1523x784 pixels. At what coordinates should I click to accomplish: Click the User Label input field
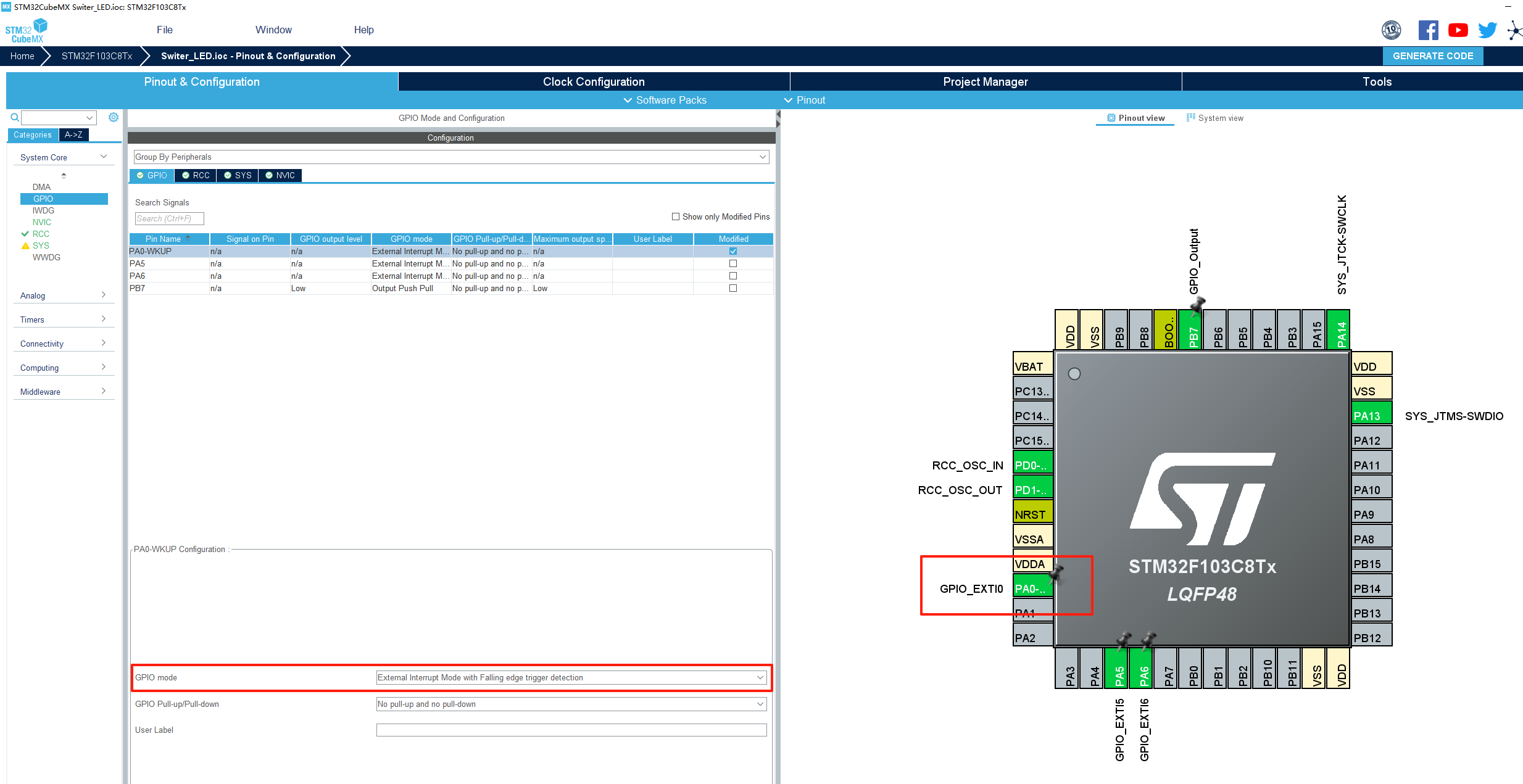click(x=571, y=730)
